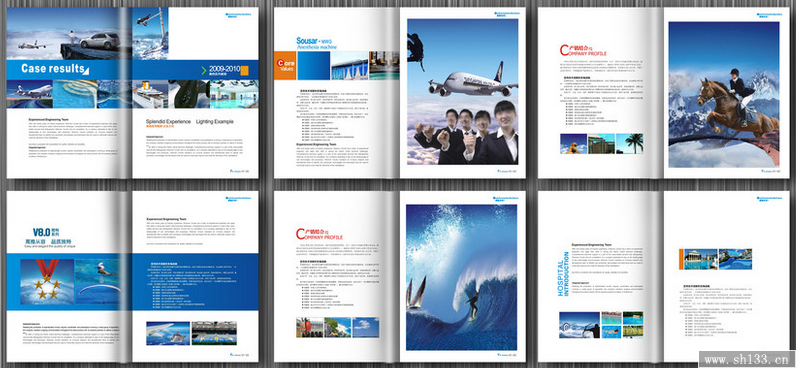Image resolution: width=796 pixels, height=368 pixels.
Task: Click the '2009-2010' arrow label
Action: (220, 69)
